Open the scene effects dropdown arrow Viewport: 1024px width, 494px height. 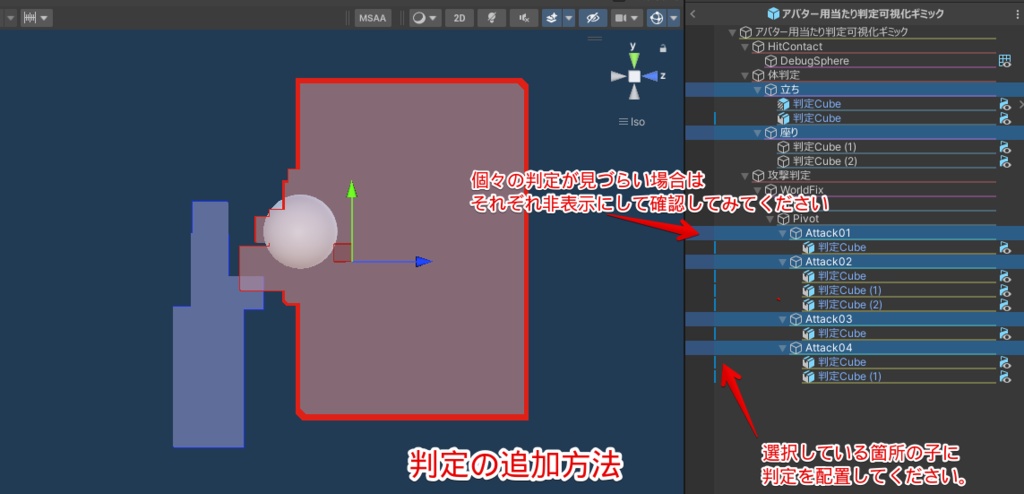pyautogui.click(x=568, y=18)
